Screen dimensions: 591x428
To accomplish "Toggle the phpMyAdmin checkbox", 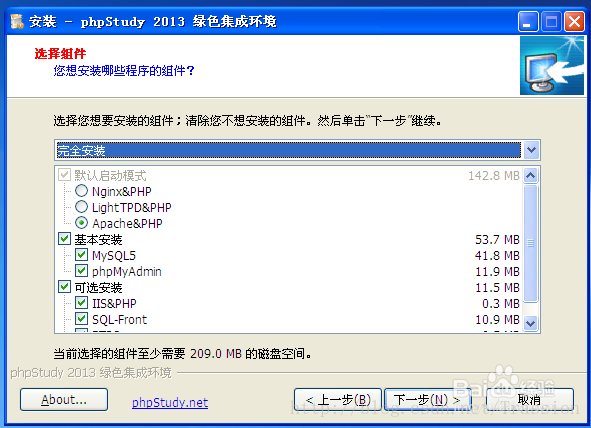I will 81,271.
